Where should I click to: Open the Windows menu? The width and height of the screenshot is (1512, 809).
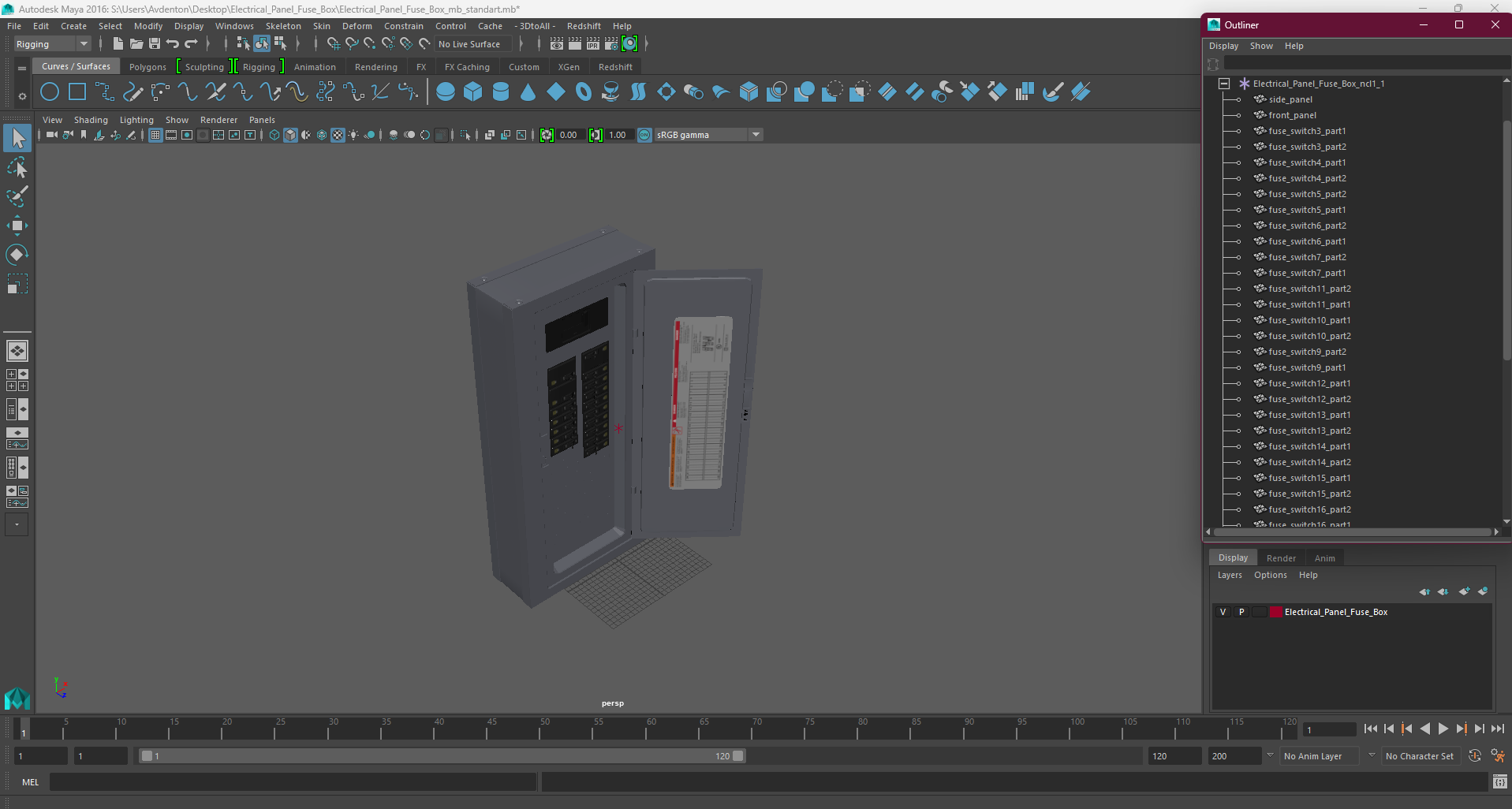tap(234, 26)
